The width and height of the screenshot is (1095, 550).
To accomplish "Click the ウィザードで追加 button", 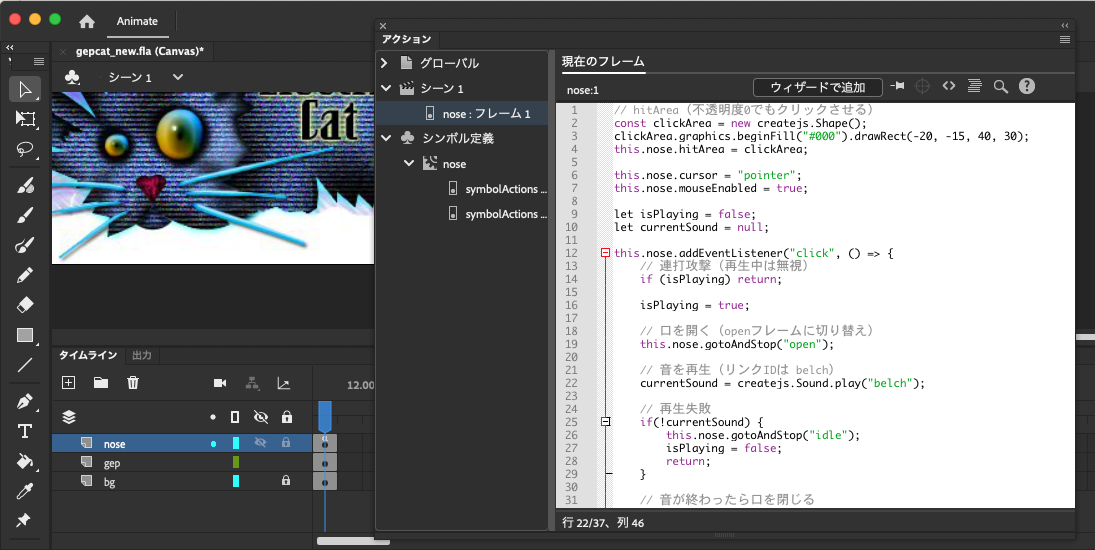I will coord(818,87).
